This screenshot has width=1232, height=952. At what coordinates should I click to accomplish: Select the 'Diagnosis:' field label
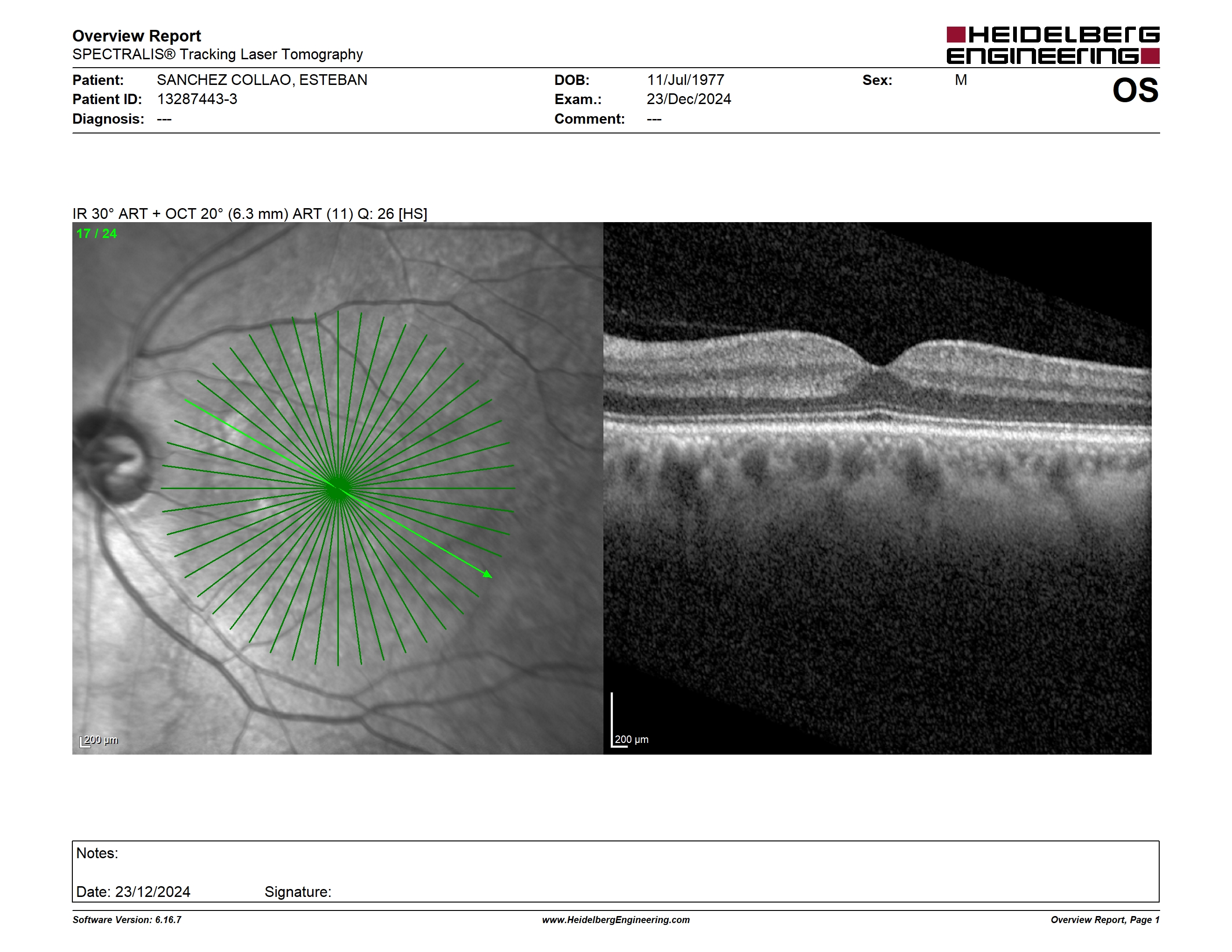[x=108, y=119]
